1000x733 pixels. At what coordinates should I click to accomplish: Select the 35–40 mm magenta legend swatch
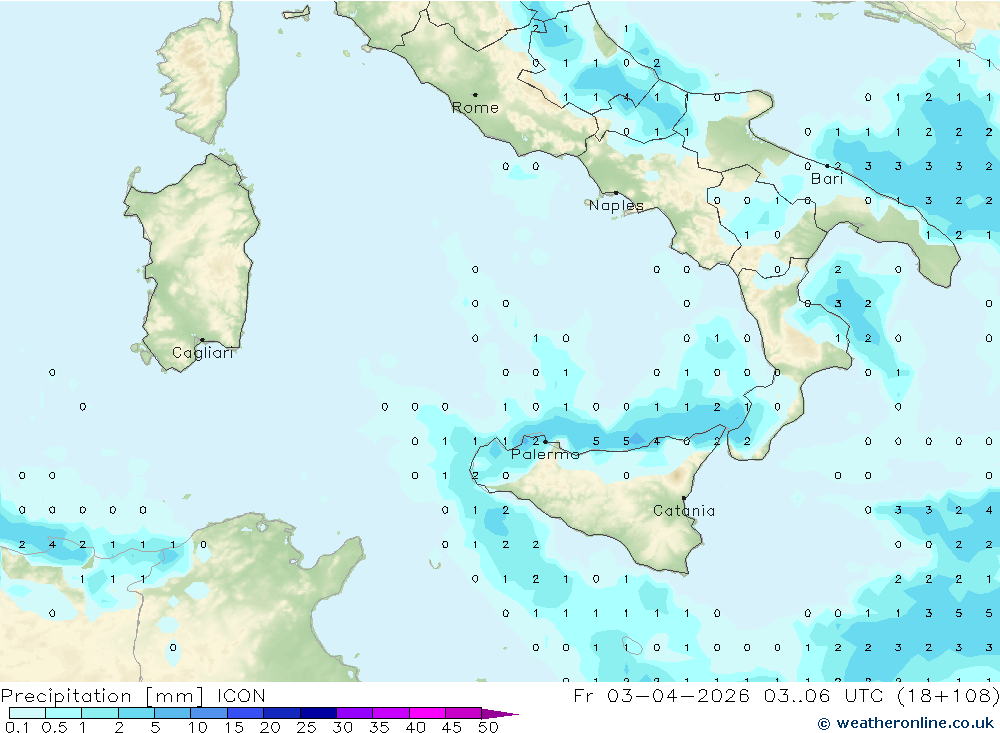pyautogui.click(x=391, y=713)
